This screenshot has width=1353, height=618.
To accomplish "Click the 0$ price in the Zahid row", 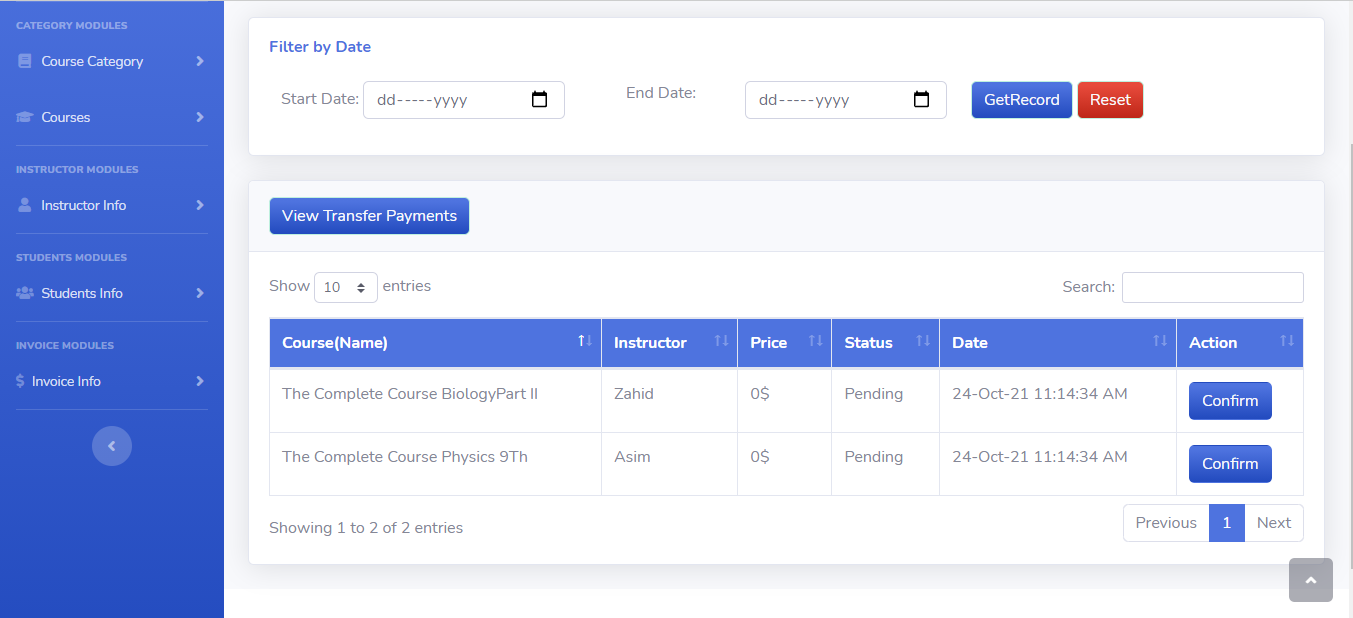I will [760, 394].
